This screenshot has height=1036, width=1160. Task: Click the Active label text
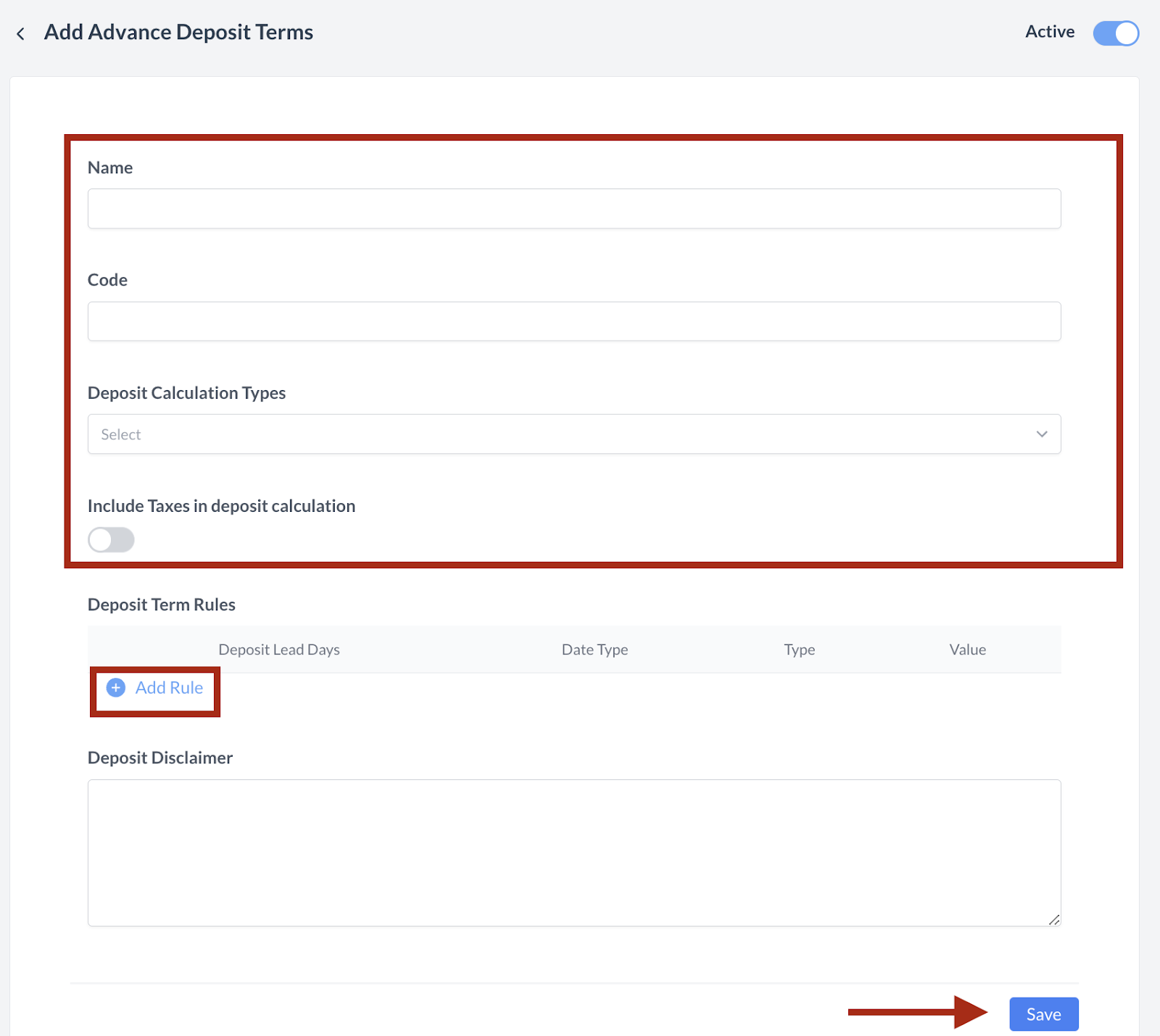(x=1049, y=32)
